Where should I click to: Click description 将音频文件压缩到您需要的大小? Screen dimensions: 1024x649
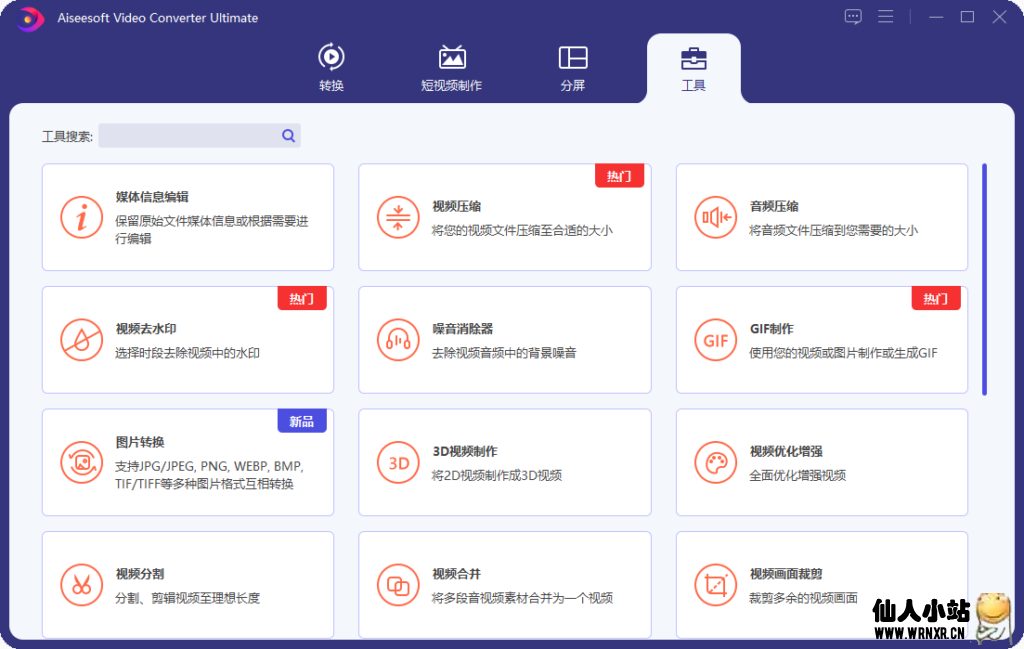[833, 230]
